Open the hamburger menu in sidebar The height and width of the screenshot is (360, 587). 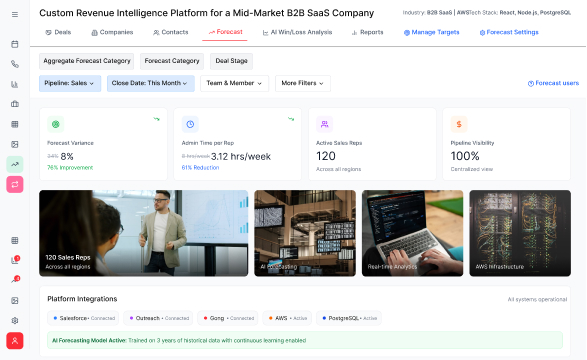(15, 15)
